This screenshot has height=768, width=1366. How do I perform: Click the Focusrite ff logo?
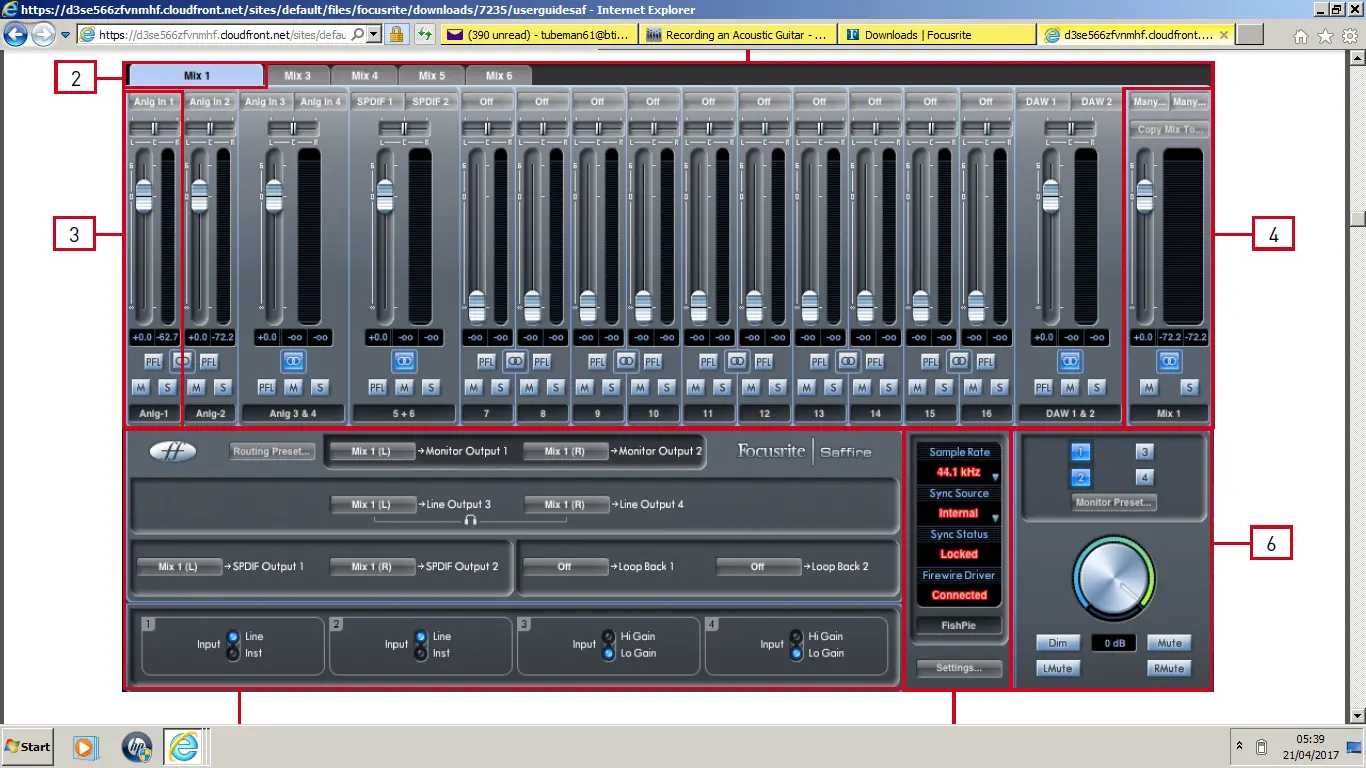[174, 451]
